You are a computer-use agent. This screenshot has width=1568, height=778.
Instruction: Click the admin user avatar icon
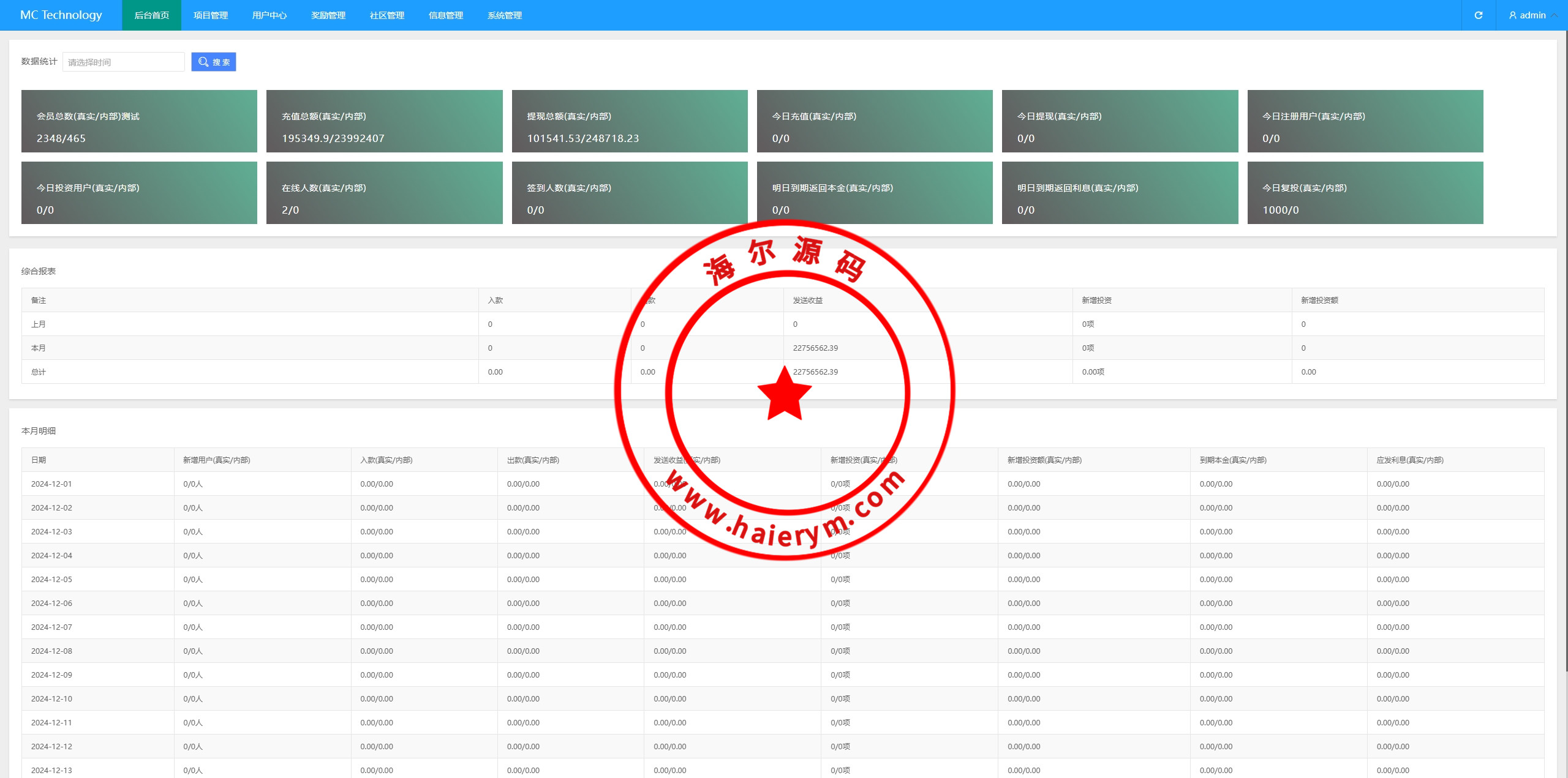(x=1512, y=15)
